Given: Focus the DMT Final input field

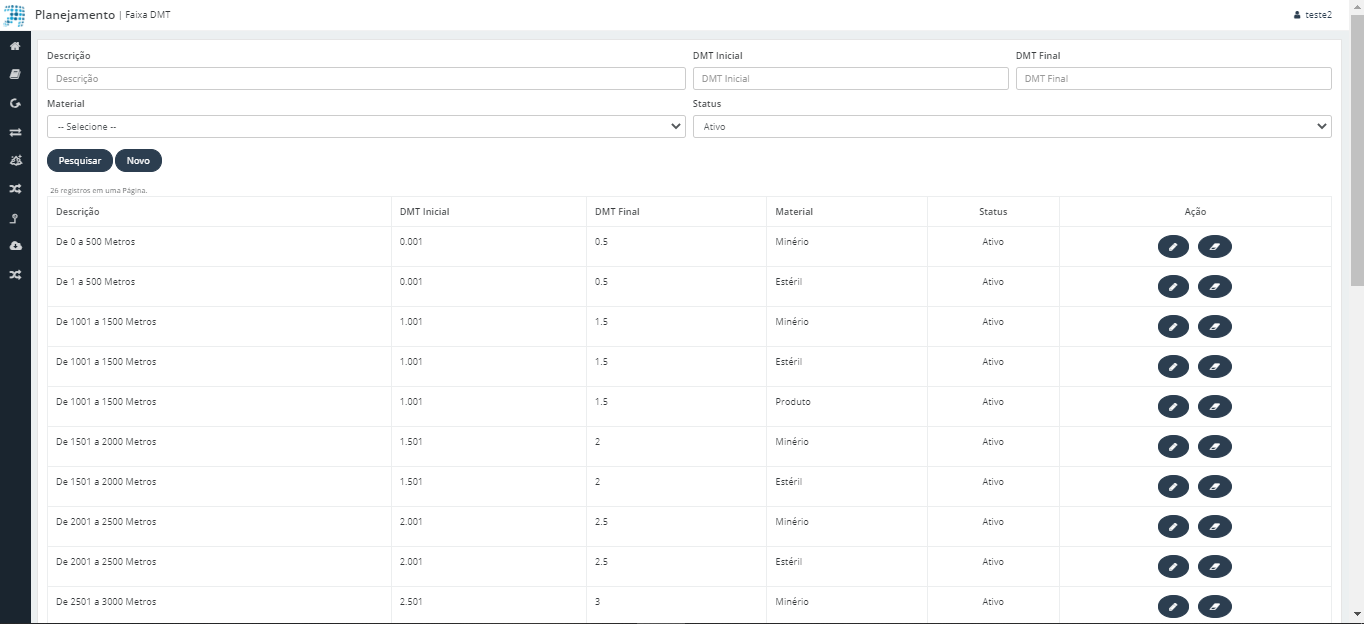Looking at the screenshot, I should point(1174,78).
